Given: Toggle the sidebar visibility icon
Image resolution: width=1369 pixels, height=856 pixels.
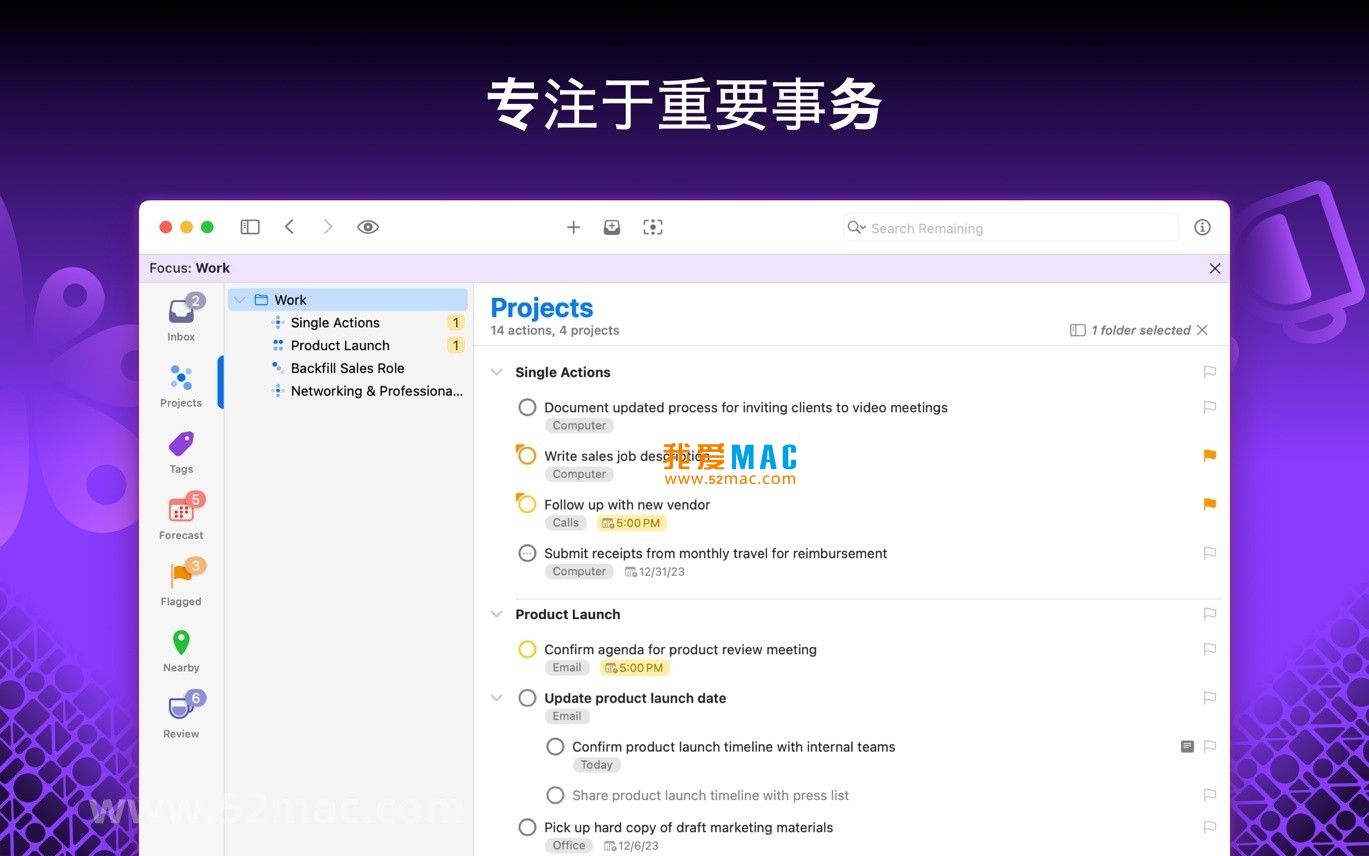Looking at the screenshot, I should 250,227.
